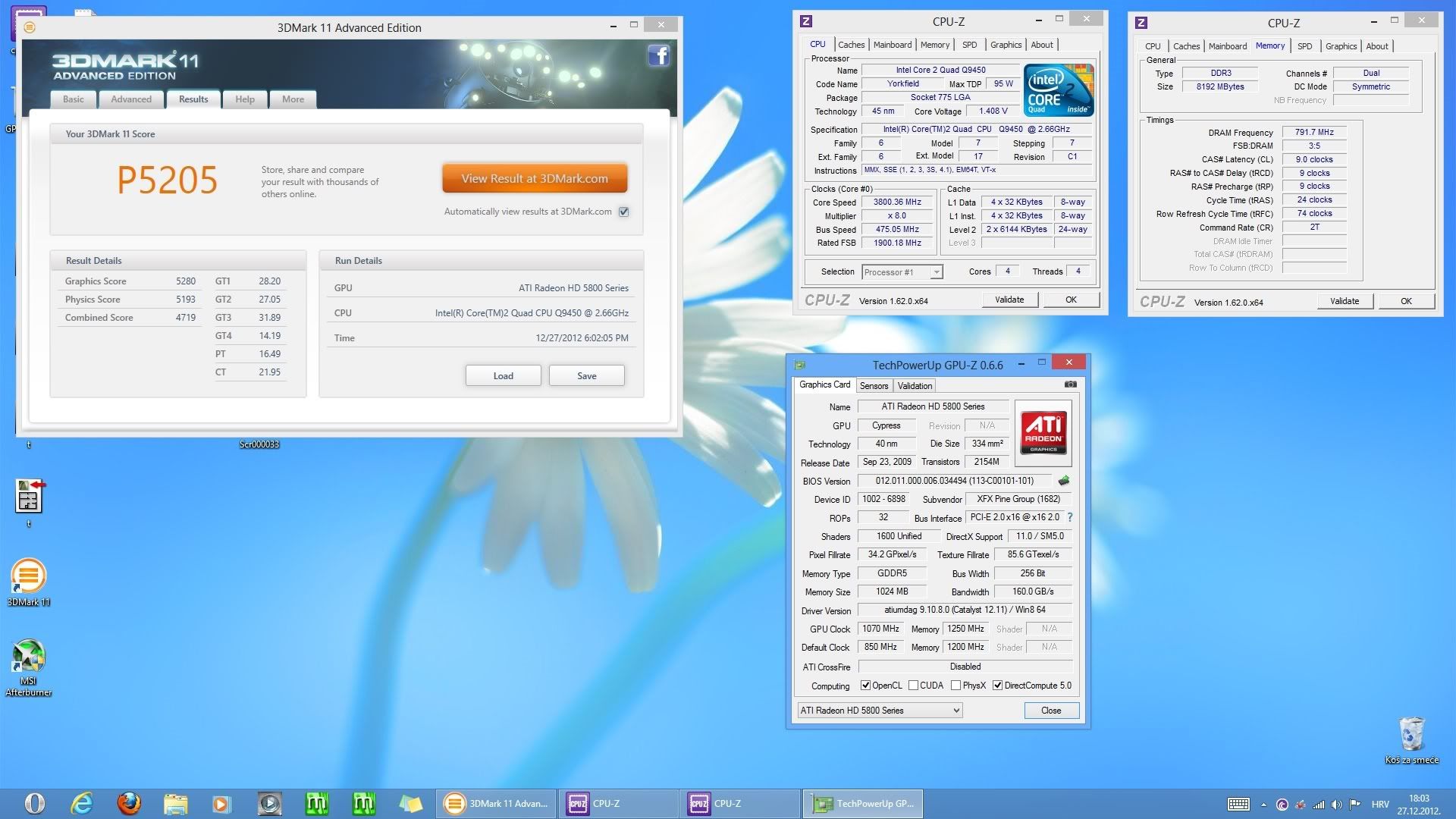This screenshot has width=1456, height=819.
Task: Toggle the PhysX checkbox in GPU-Z
Action: click(x=955, y=686)
